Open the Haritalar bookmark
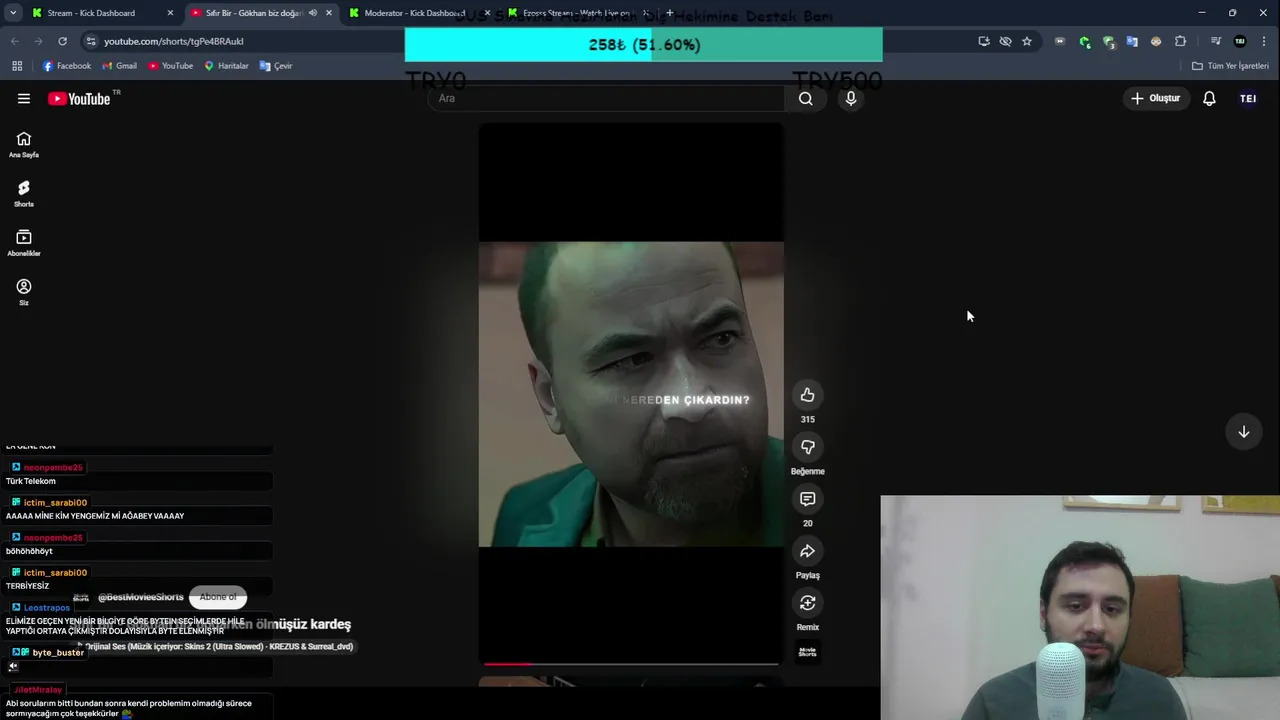 pos(226,66)
